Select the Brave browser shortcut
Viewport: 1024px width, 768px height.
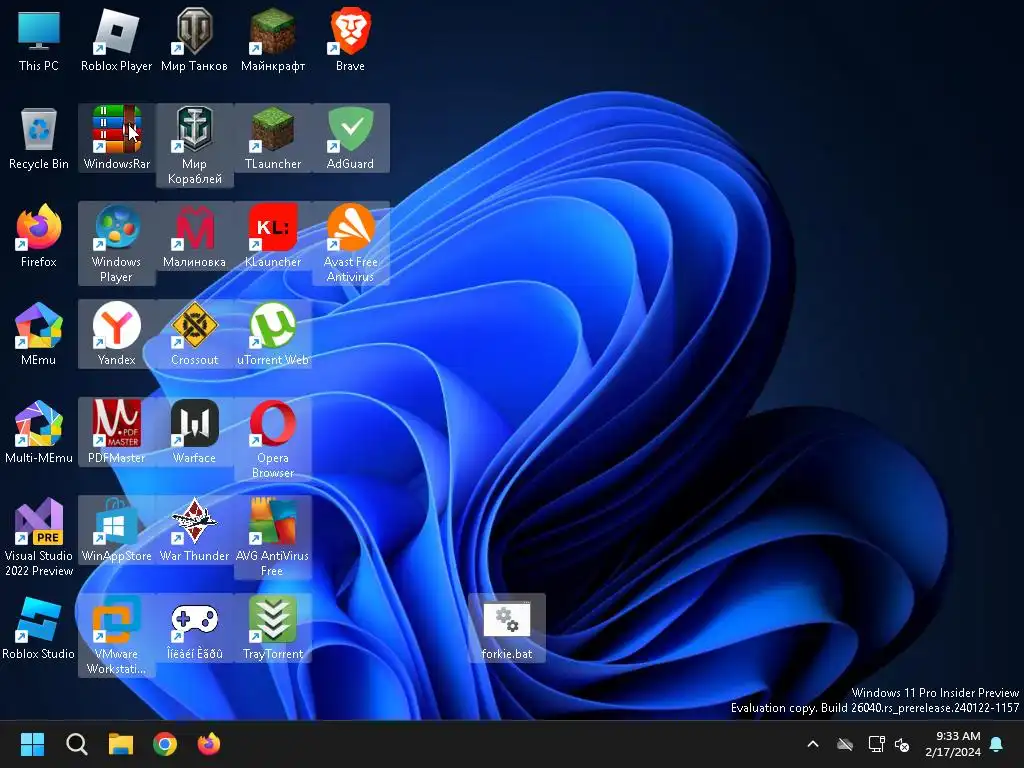pyautogui.click(x=350, y=40)
